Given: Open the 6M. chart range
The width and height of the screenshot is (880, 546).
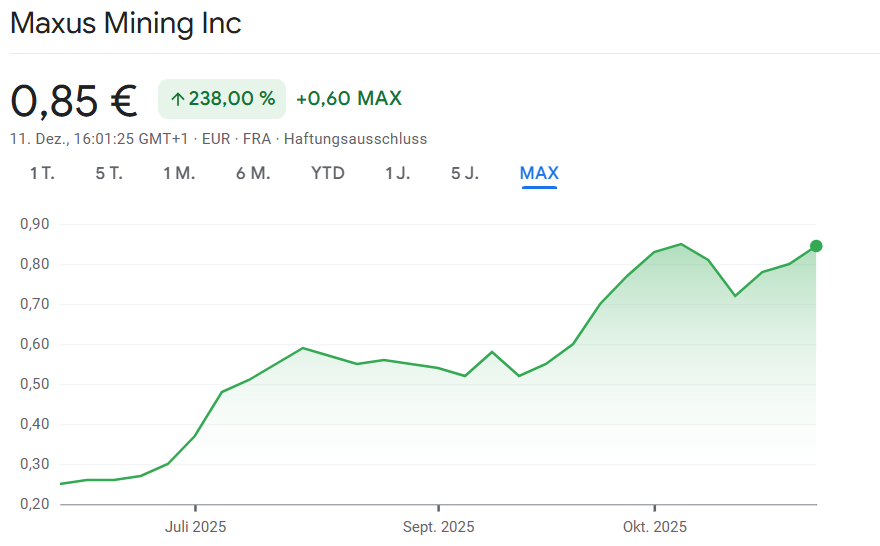Looking at the screenshot, I should pos(253,173).
